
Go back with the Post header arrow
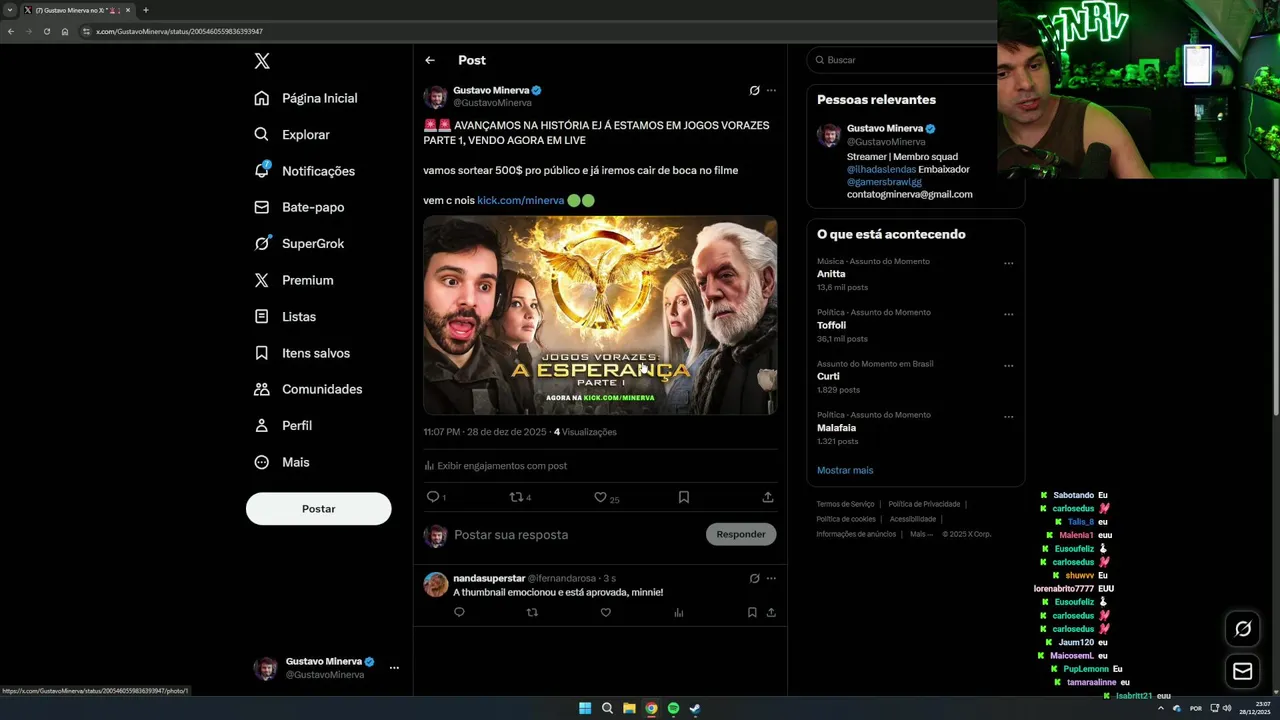[x=430, y=60]
